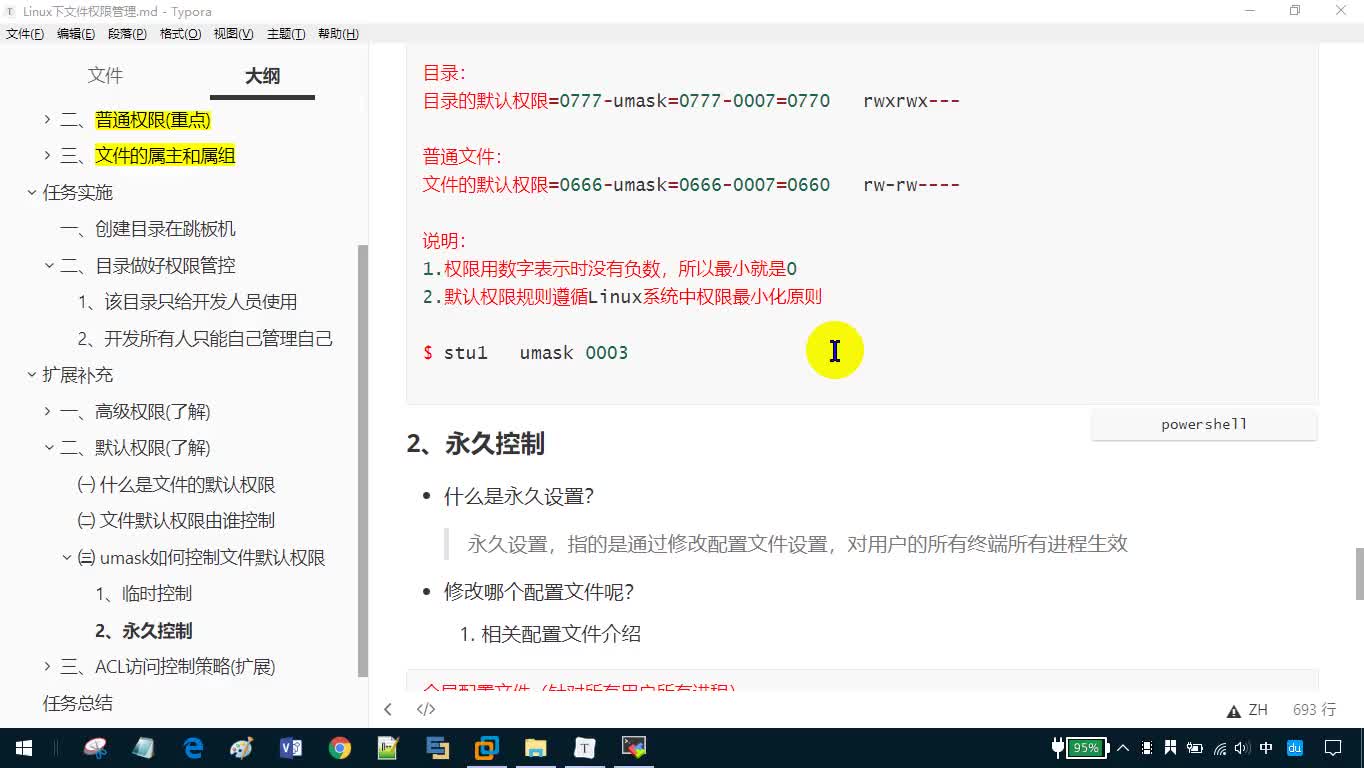Collapse ㈢ umask如何控制文件默认权限 node
This screenshot has height=768, width=1364.
pos(67,558)
